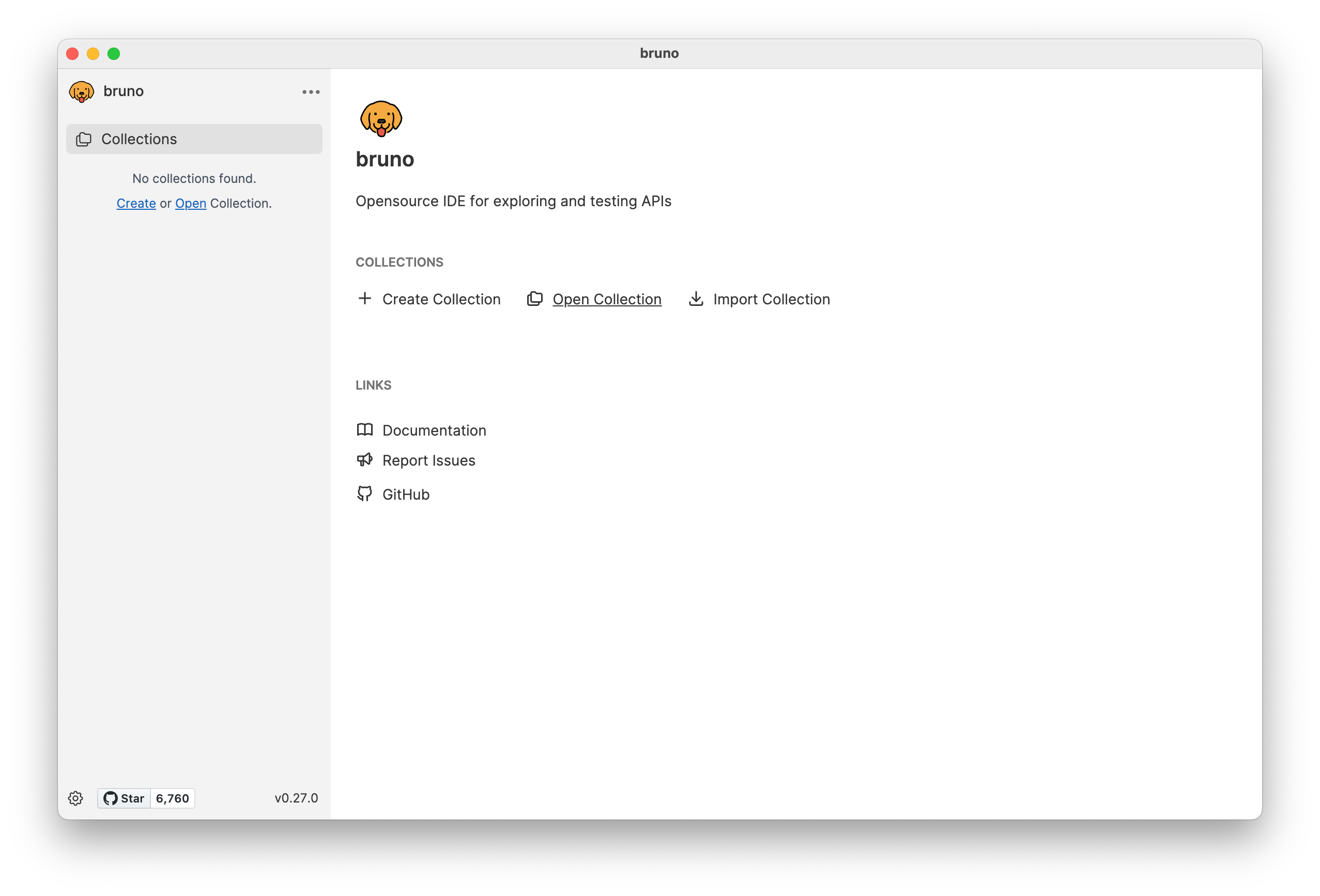Open the Report Issues link
This screenshot has height=896, width=1320.
tap(429, 460)
